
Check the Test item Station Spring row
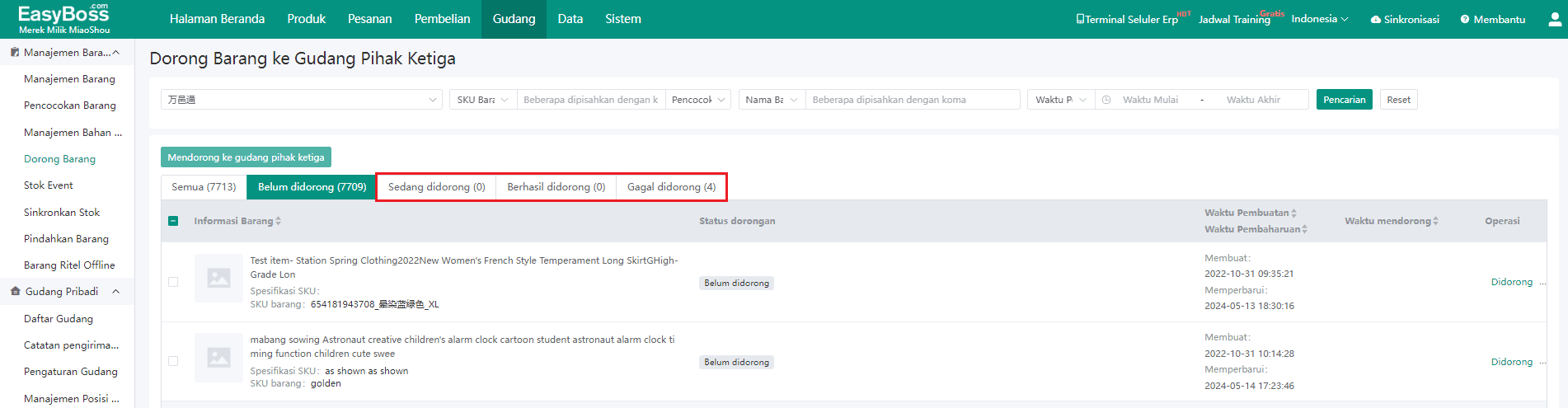click(x=173, y=282)
